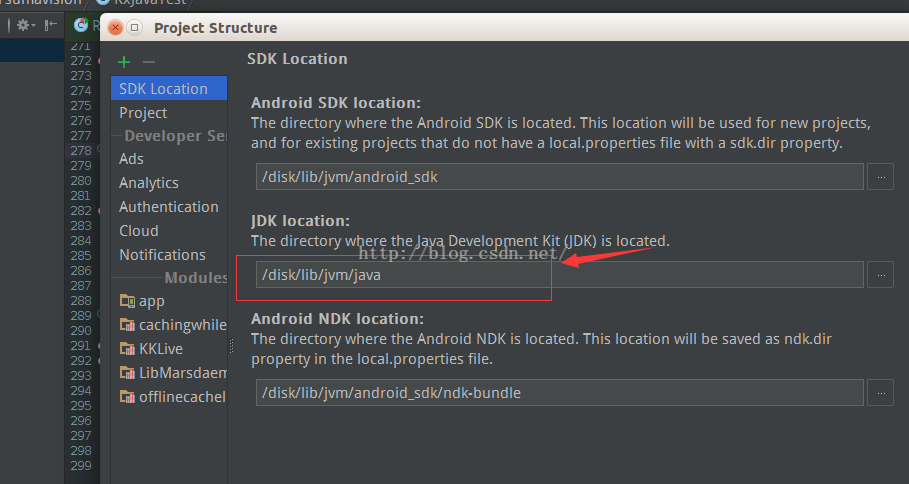
Task: Select Cloud developer service
Action: pos(139,231)
